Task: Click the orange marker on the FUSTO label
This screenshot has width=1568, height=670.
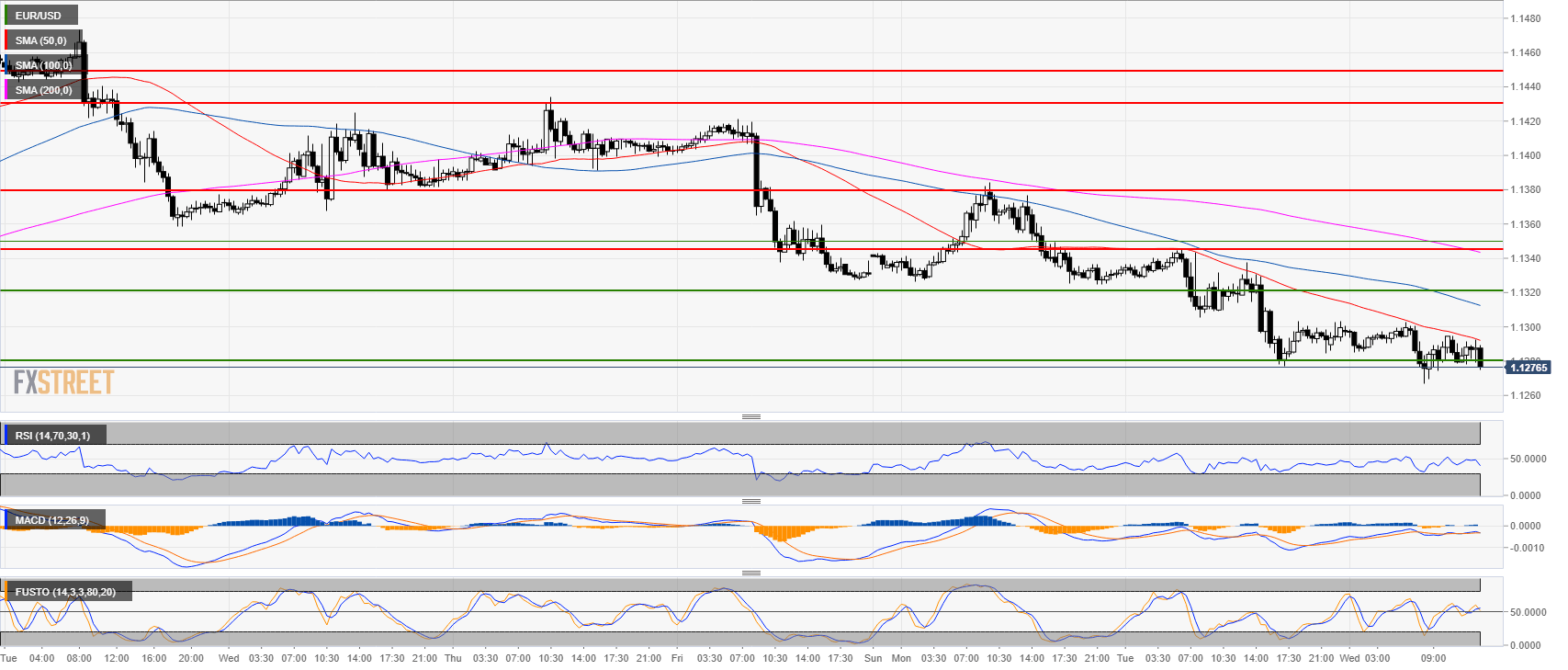Action: coord(6,592)
